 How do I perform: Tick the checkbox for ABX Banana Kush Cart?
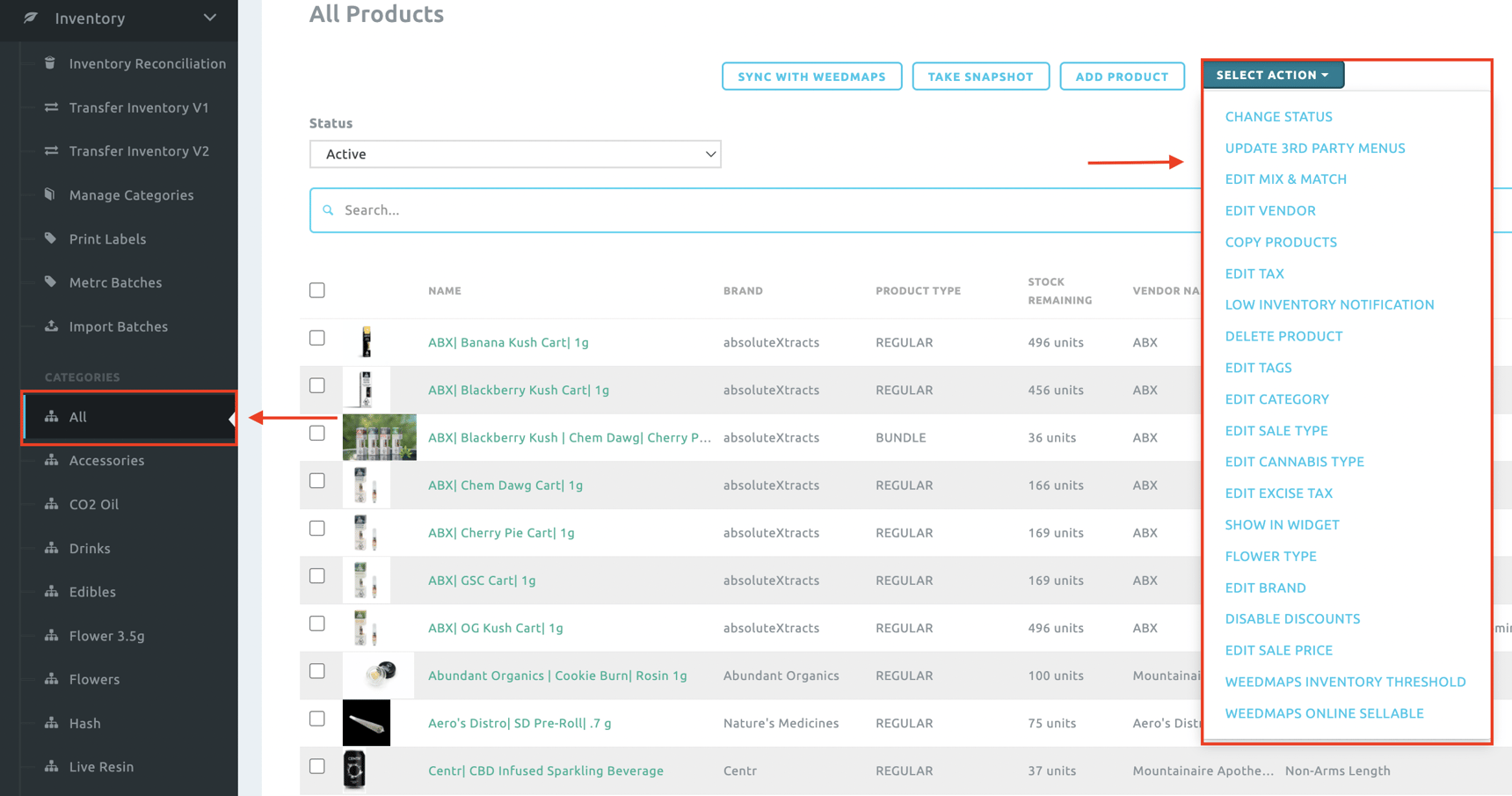pyautogui.click(x=316, y=337)
